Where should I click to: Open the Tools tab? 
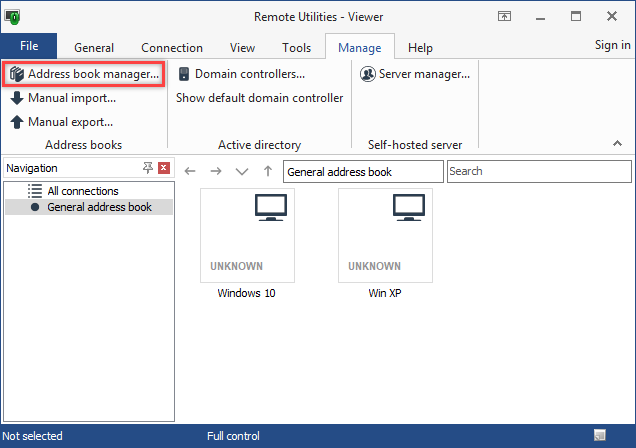[x=296, y=47]
